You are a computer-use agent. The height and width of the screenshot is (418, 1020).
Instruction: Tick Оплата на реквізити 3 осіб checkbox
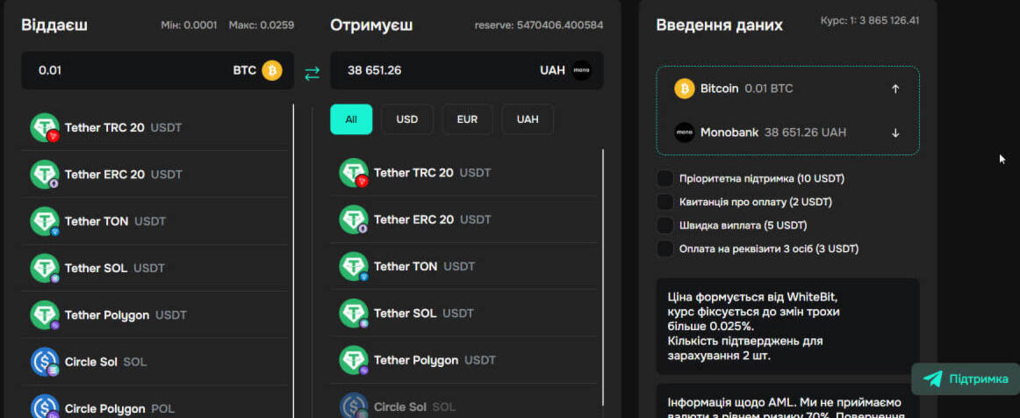tap(665, 248)
